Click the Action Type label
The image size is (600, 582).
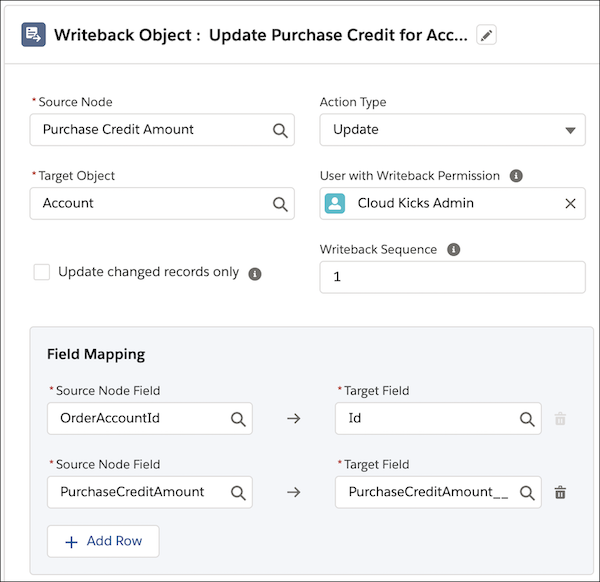tap(353, 102)
